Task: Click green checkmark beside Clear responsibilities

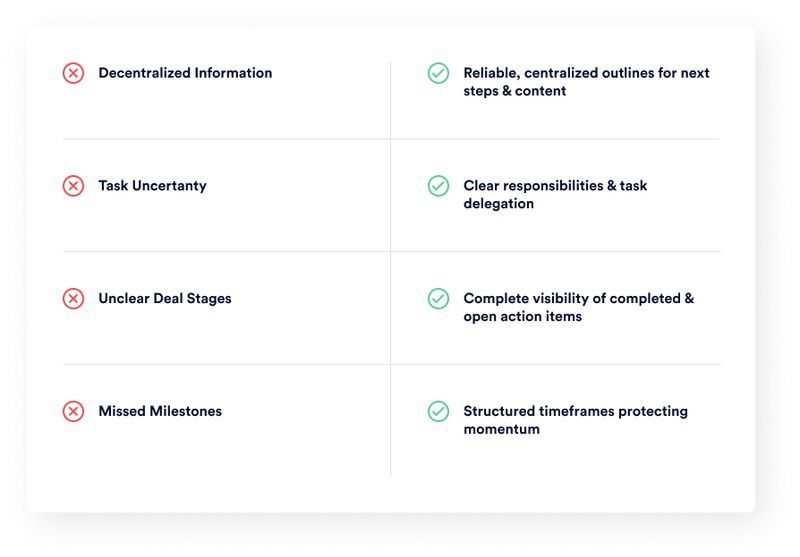Action: tap(438, 186)
